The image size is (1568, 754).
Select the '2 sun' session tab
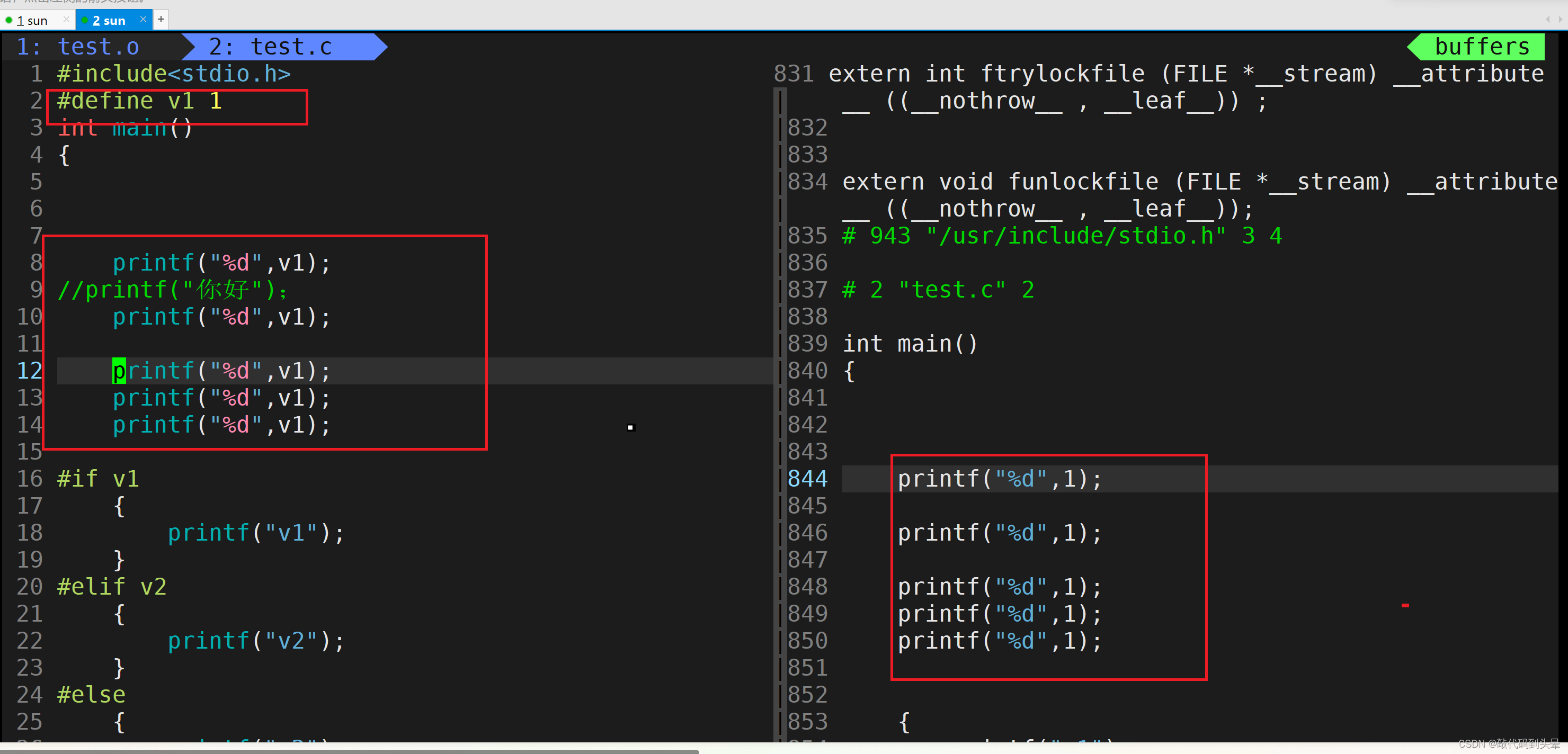(109, 20)
